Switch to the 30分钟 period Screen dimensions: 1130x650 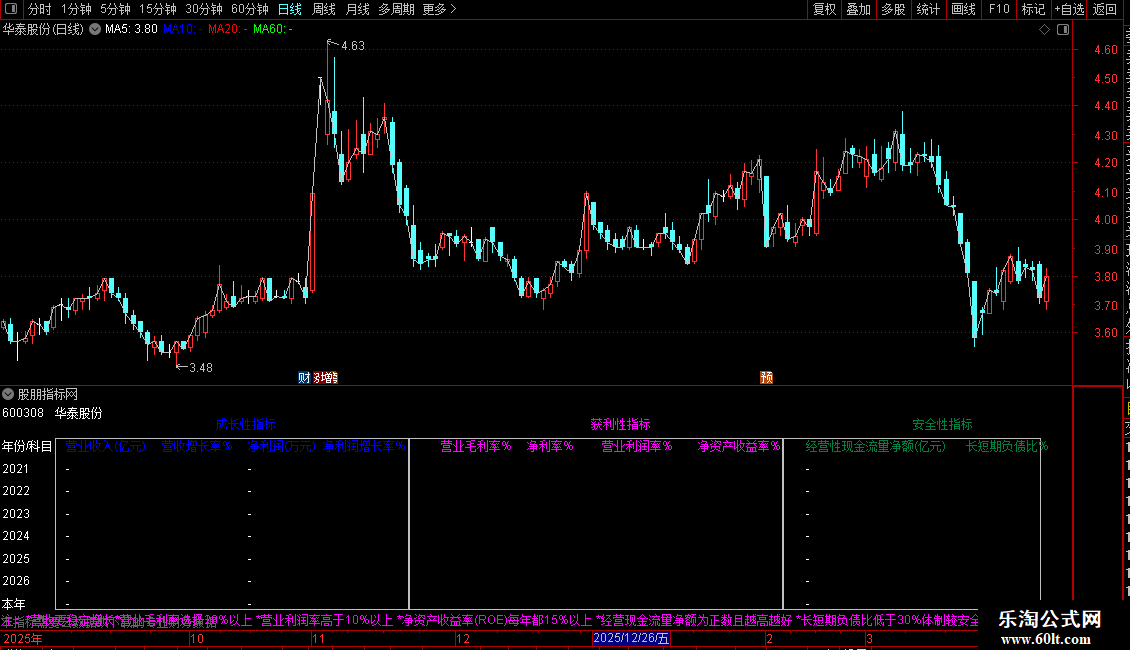pyautogui.click(x=204, y=9)
